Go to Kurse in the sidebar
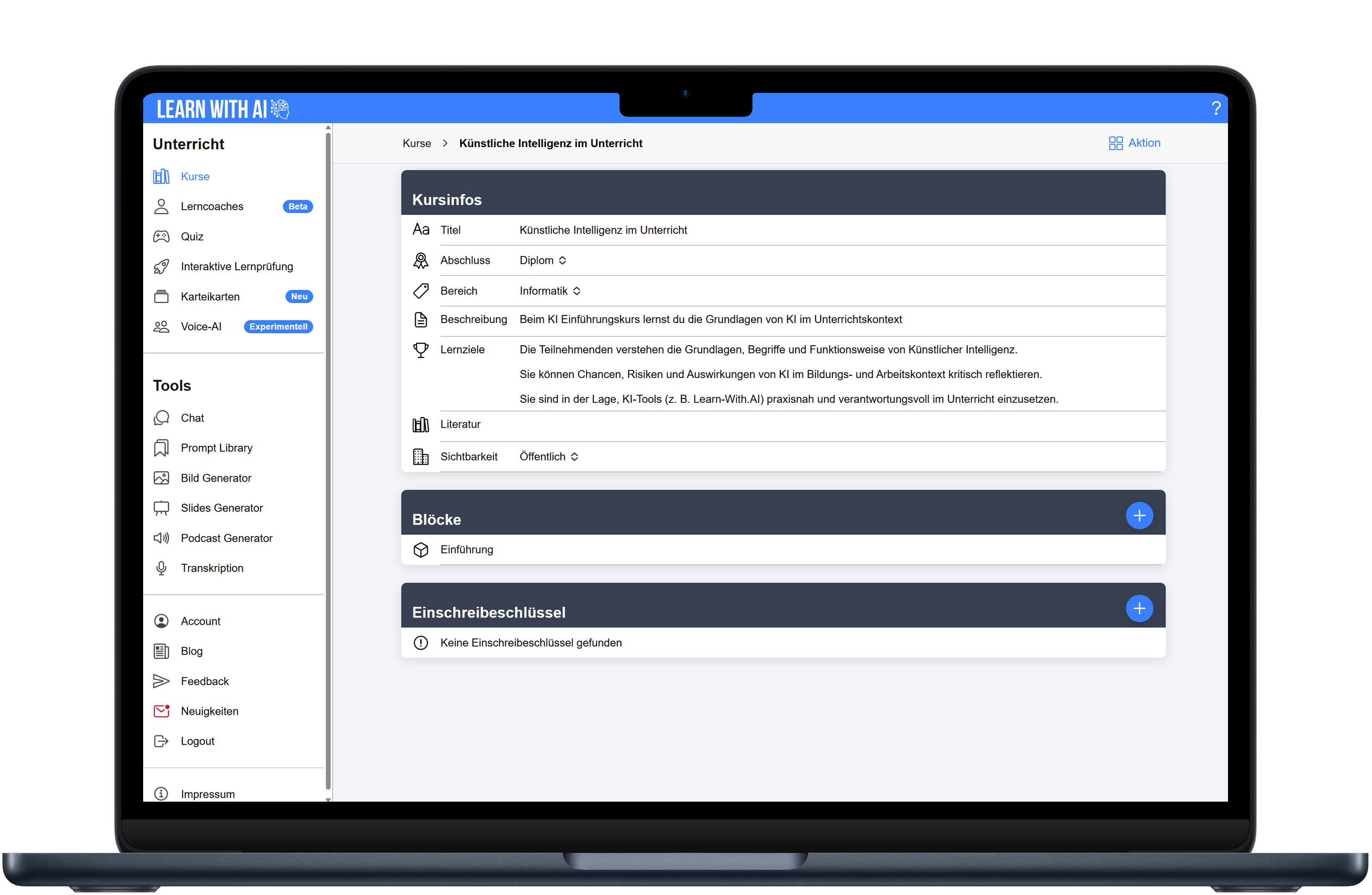Screen dimensions: 1372x895 pyautogui.click(x=195, y=176)
